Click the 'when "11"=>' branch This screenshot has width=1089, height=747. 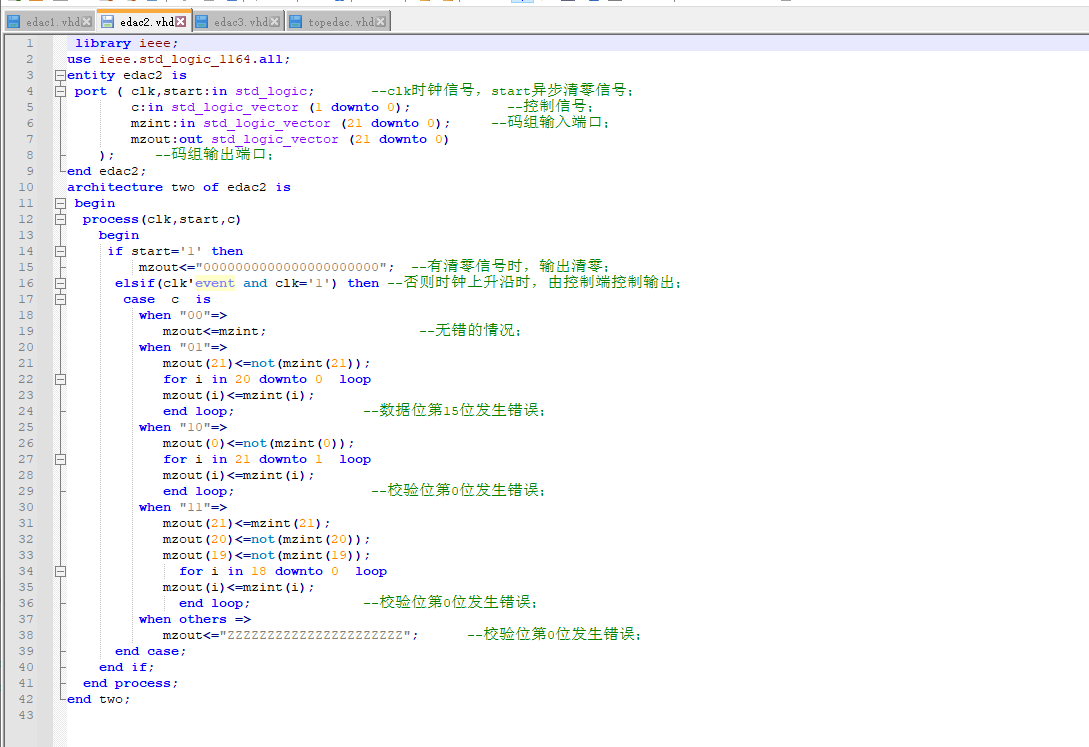pos(183,507)
